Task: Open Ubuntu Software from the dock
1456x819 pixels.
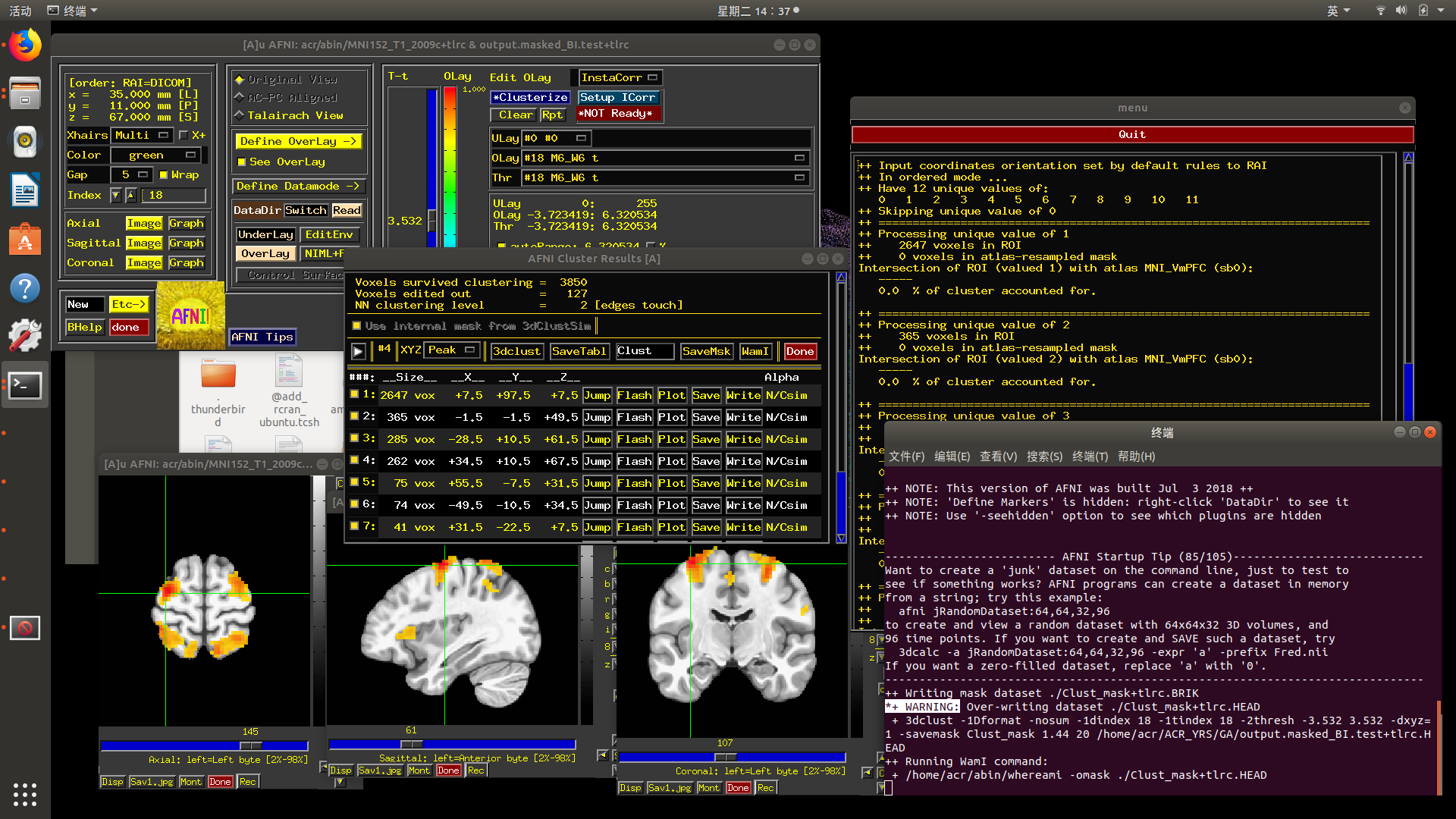Action: pos(25,239)
